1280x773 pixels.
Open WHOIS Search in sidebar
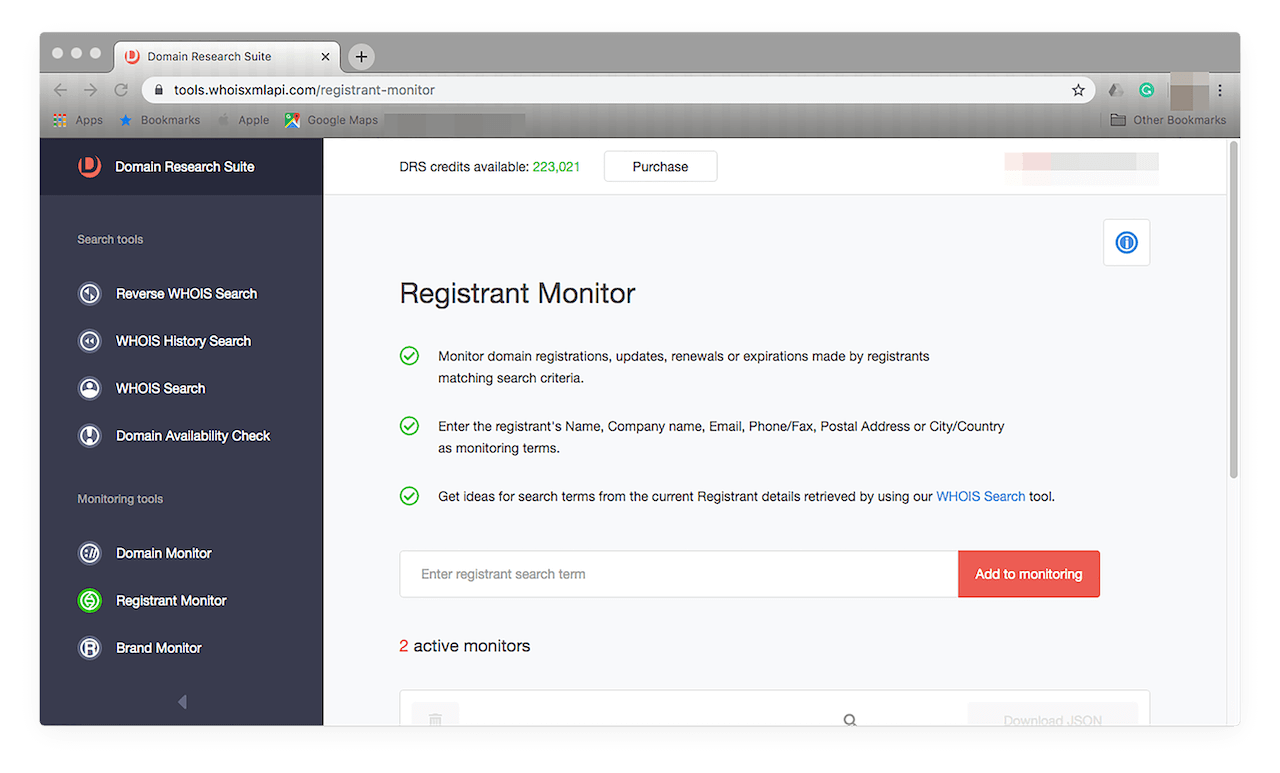160,388
